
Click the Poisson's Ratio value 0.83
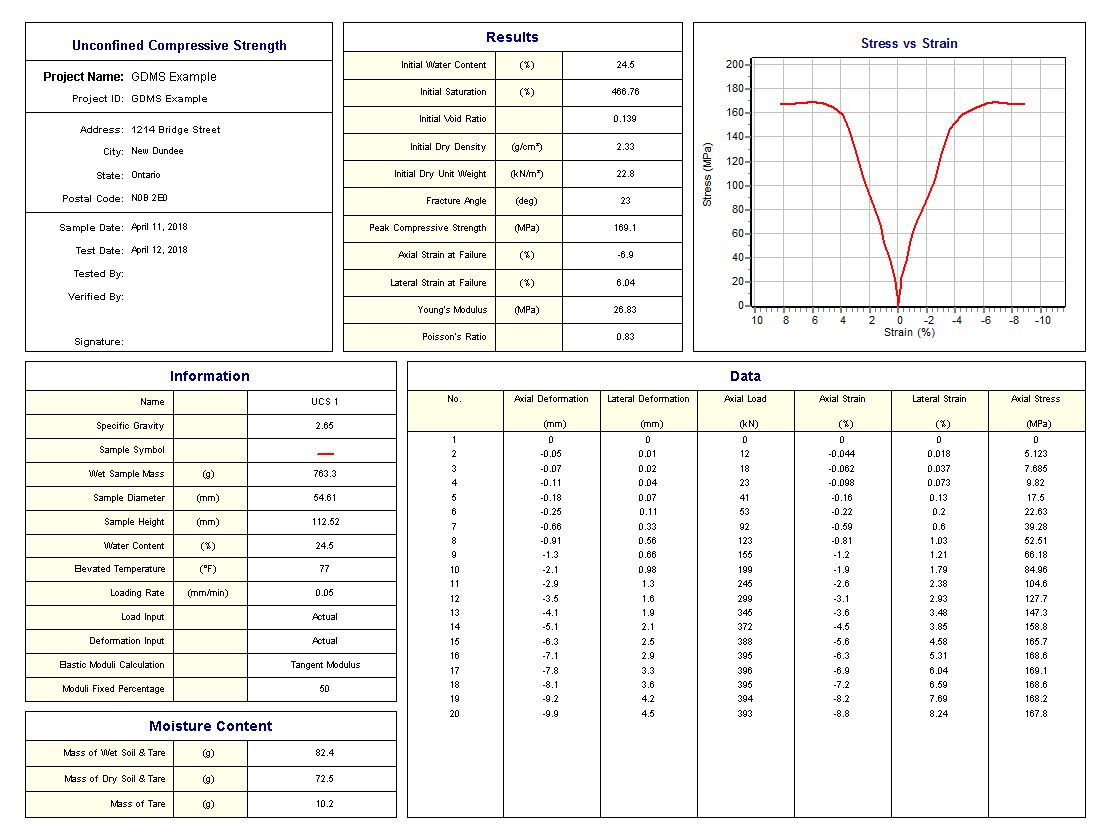click(625, 337)
